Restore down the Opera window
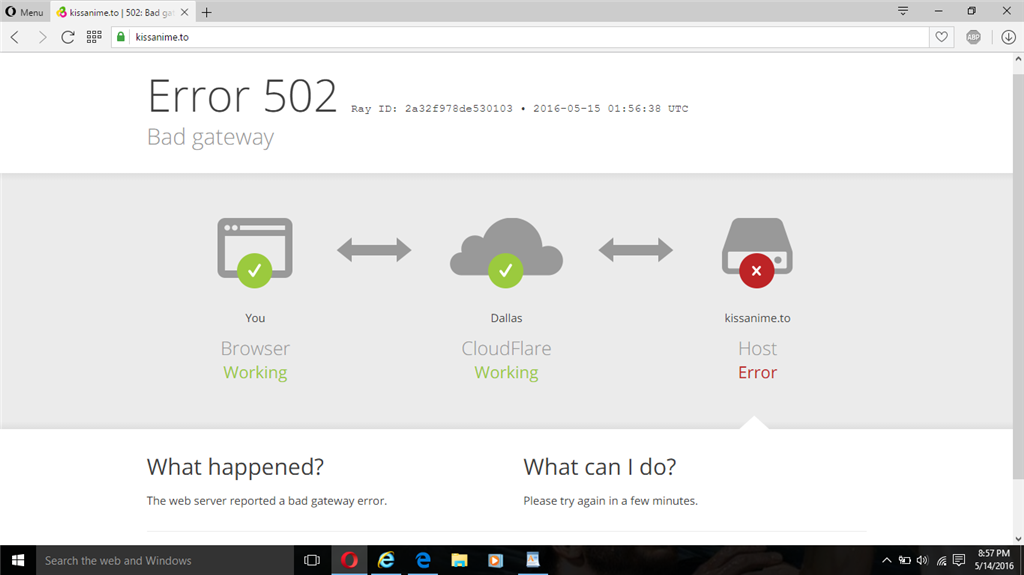 pyautogui.click(x=972, y=11)
